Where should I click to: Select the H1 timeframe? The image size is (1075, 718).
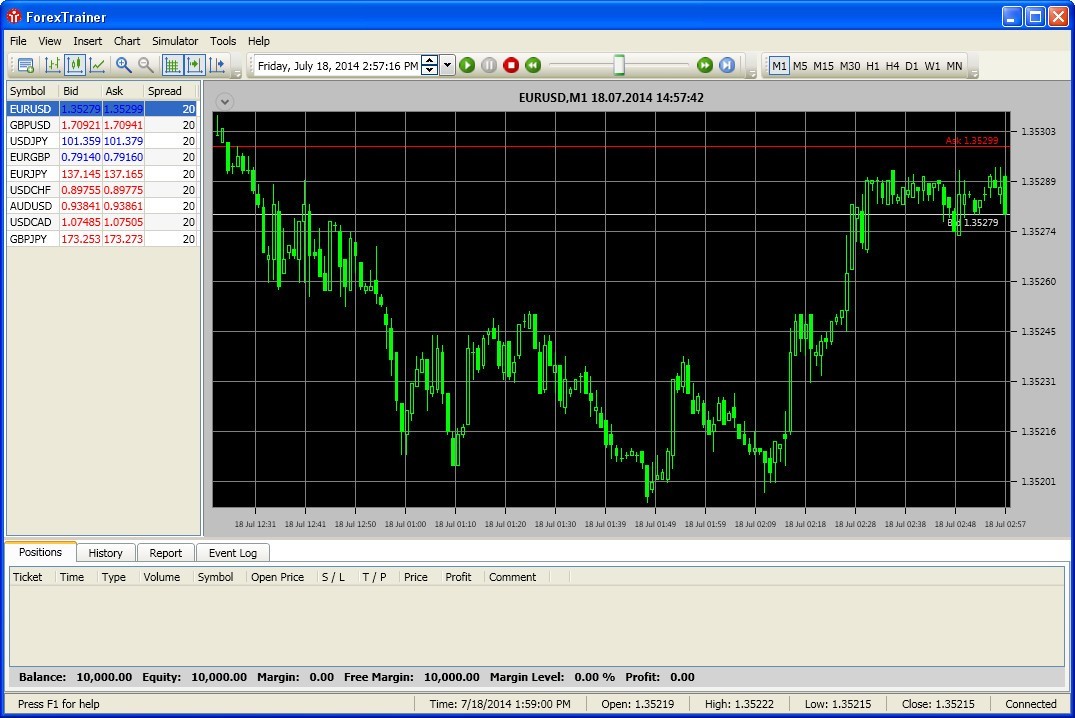tap(873, 66)
